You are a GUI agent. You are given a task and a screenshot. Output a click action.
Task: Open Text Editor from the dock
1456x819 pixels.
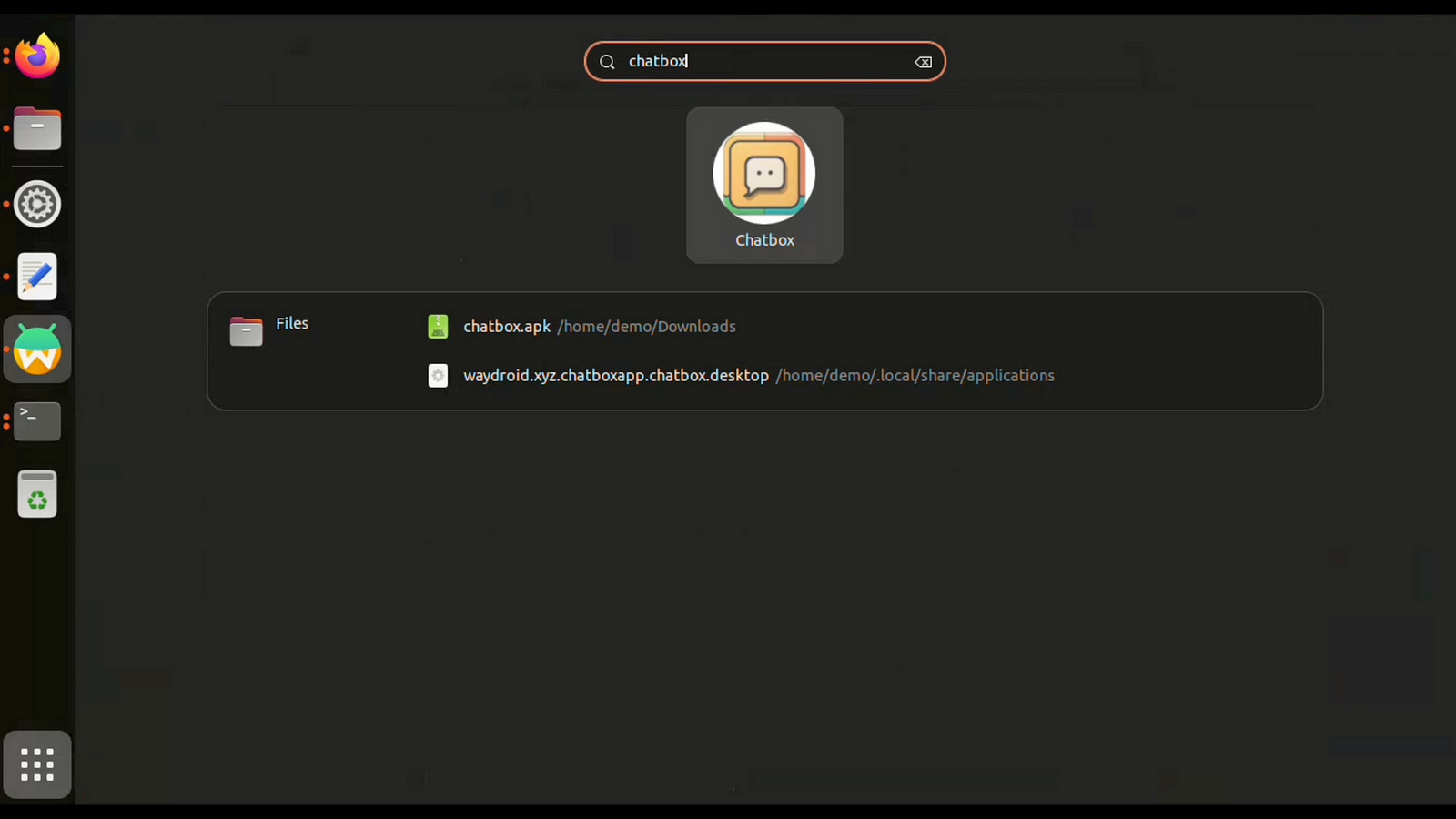point(37,277)
